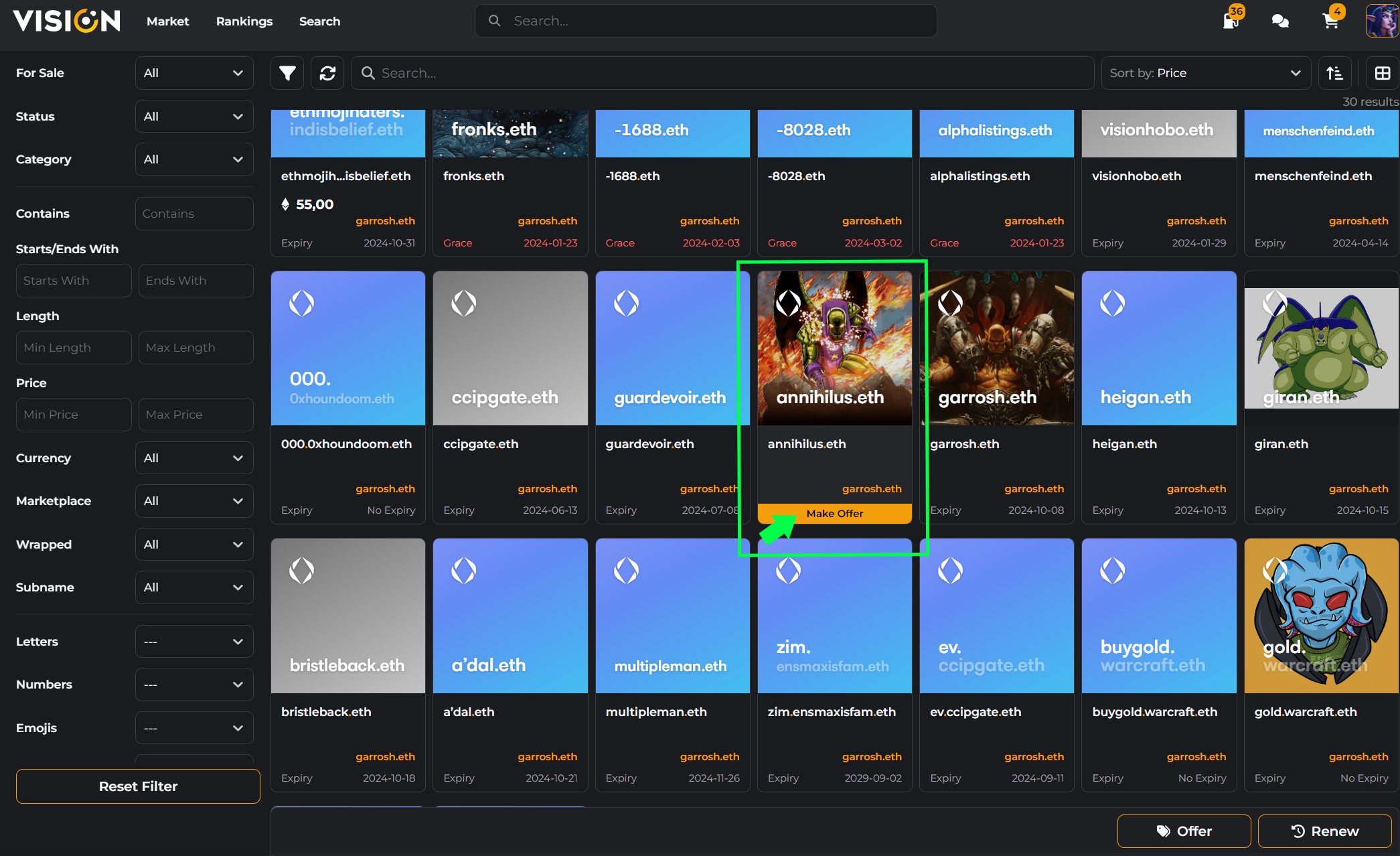Expand the Category dropdown

tap(194, 159)
